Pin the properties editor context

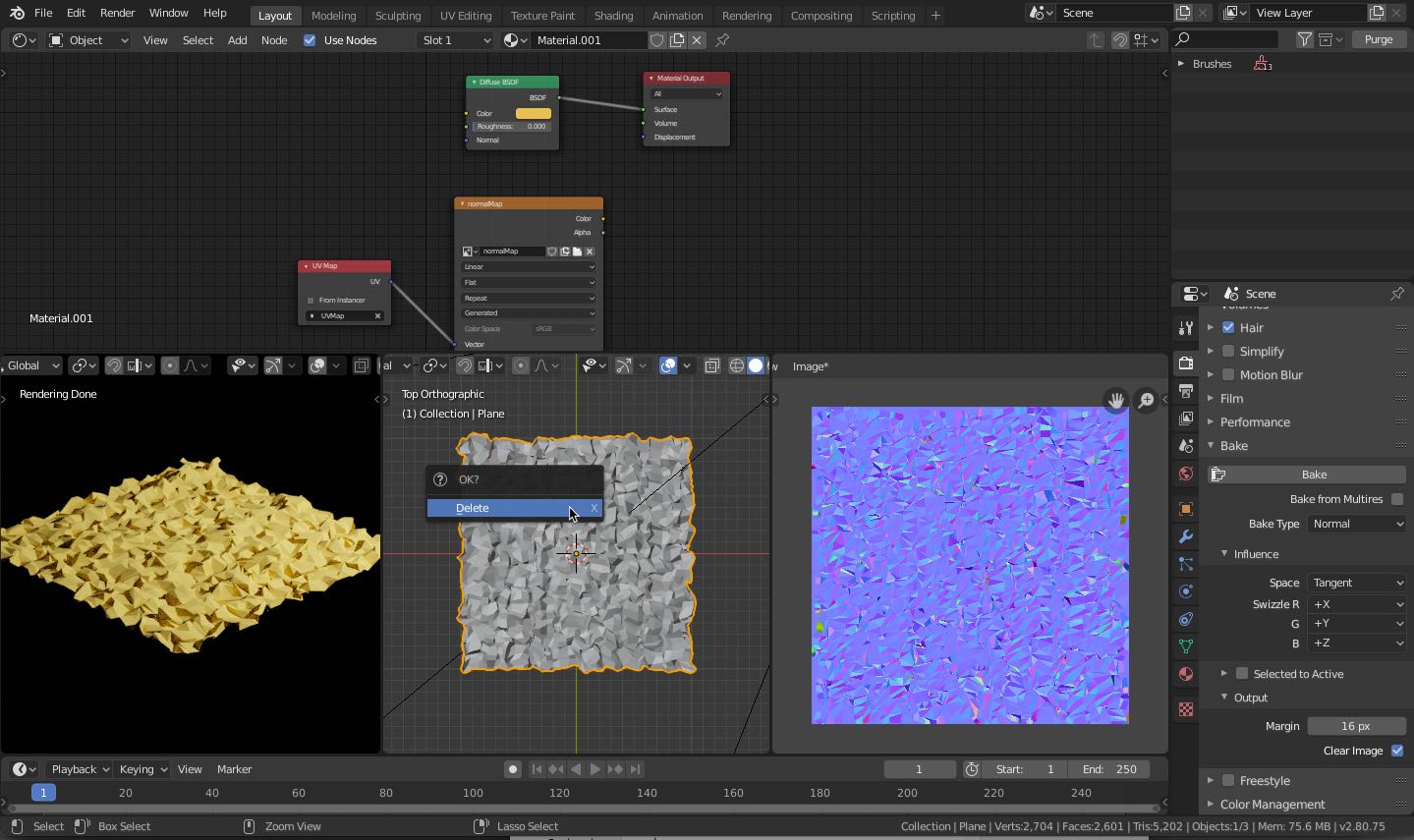click(x=1397, y=294)
